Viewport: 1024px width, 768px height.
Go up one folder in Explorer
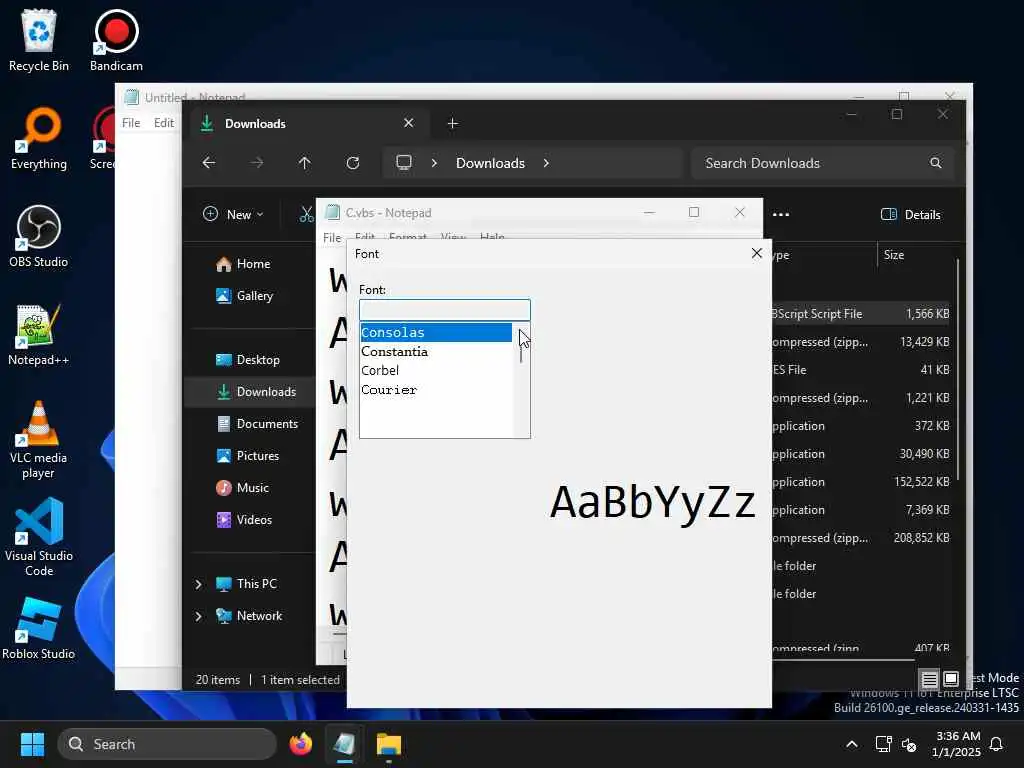(304, 163)
